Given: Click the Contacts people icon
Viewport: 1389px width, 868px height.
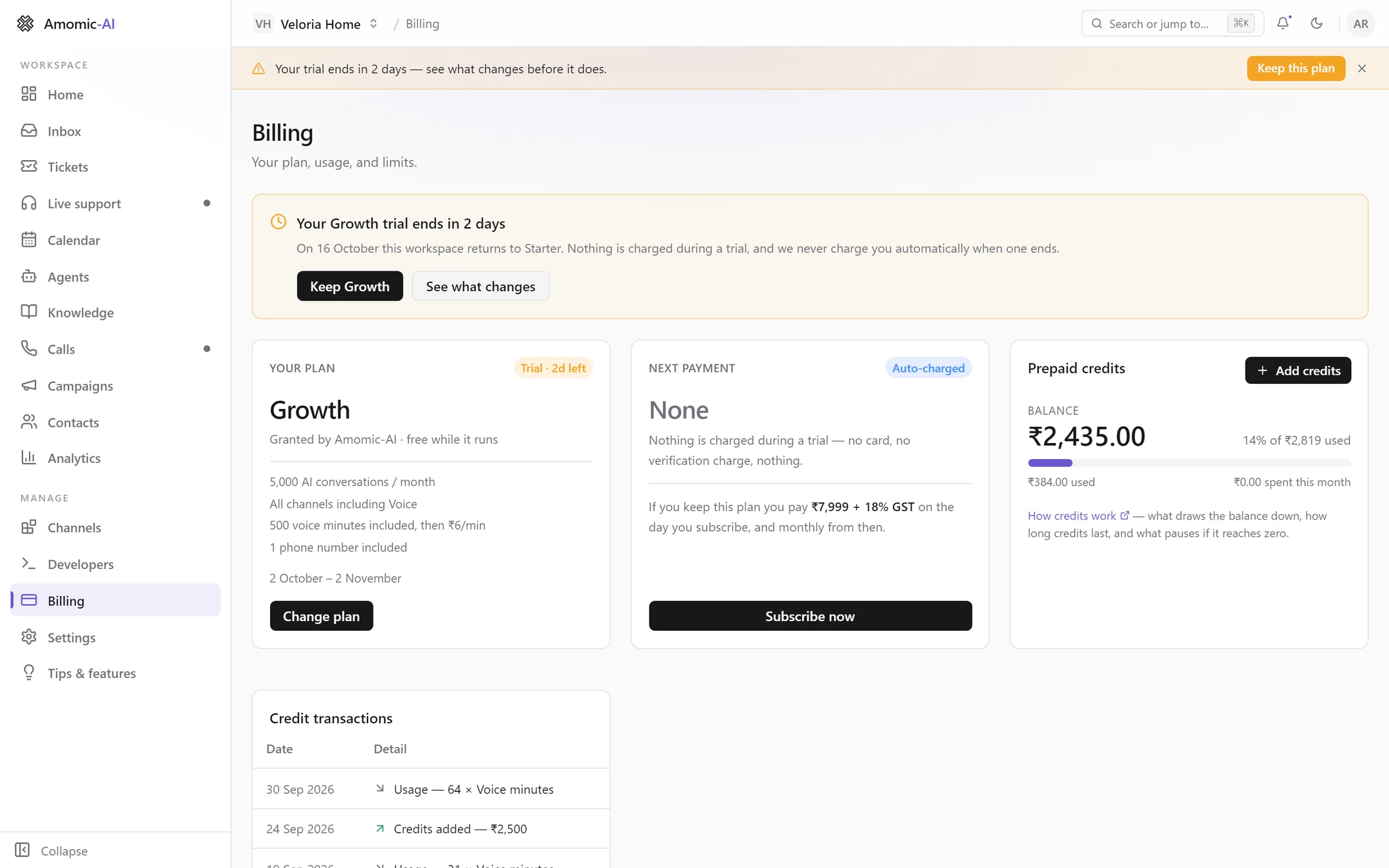Looking at the screenshot, I should [x=29, y=422].
